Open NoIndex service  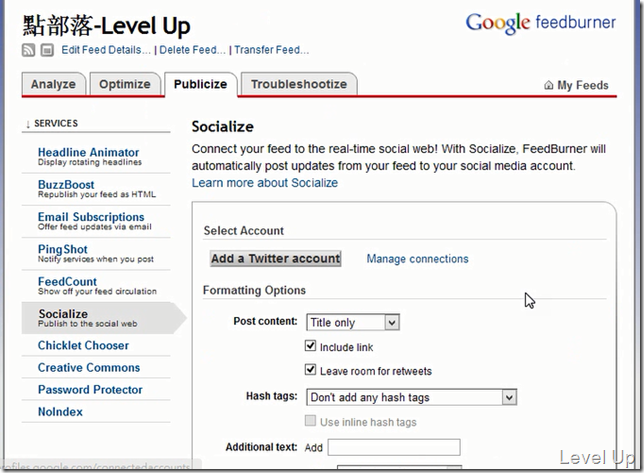click(x=60, y=412)
